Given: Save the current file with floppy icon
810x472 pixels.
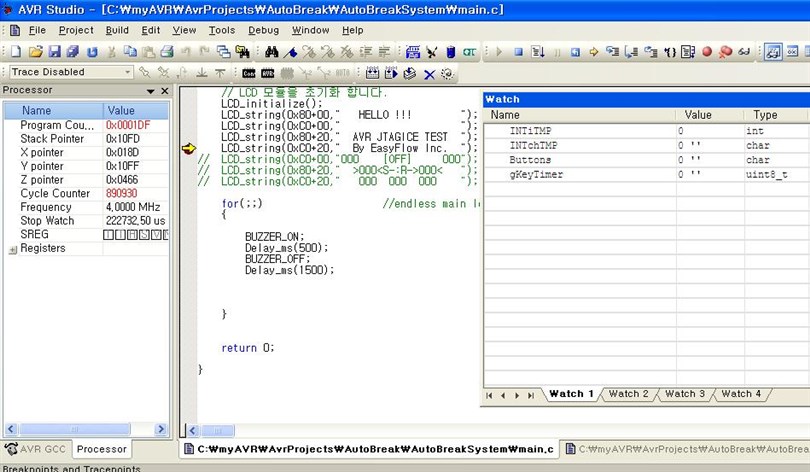Looking at the screenshot, I should point(54,52).
